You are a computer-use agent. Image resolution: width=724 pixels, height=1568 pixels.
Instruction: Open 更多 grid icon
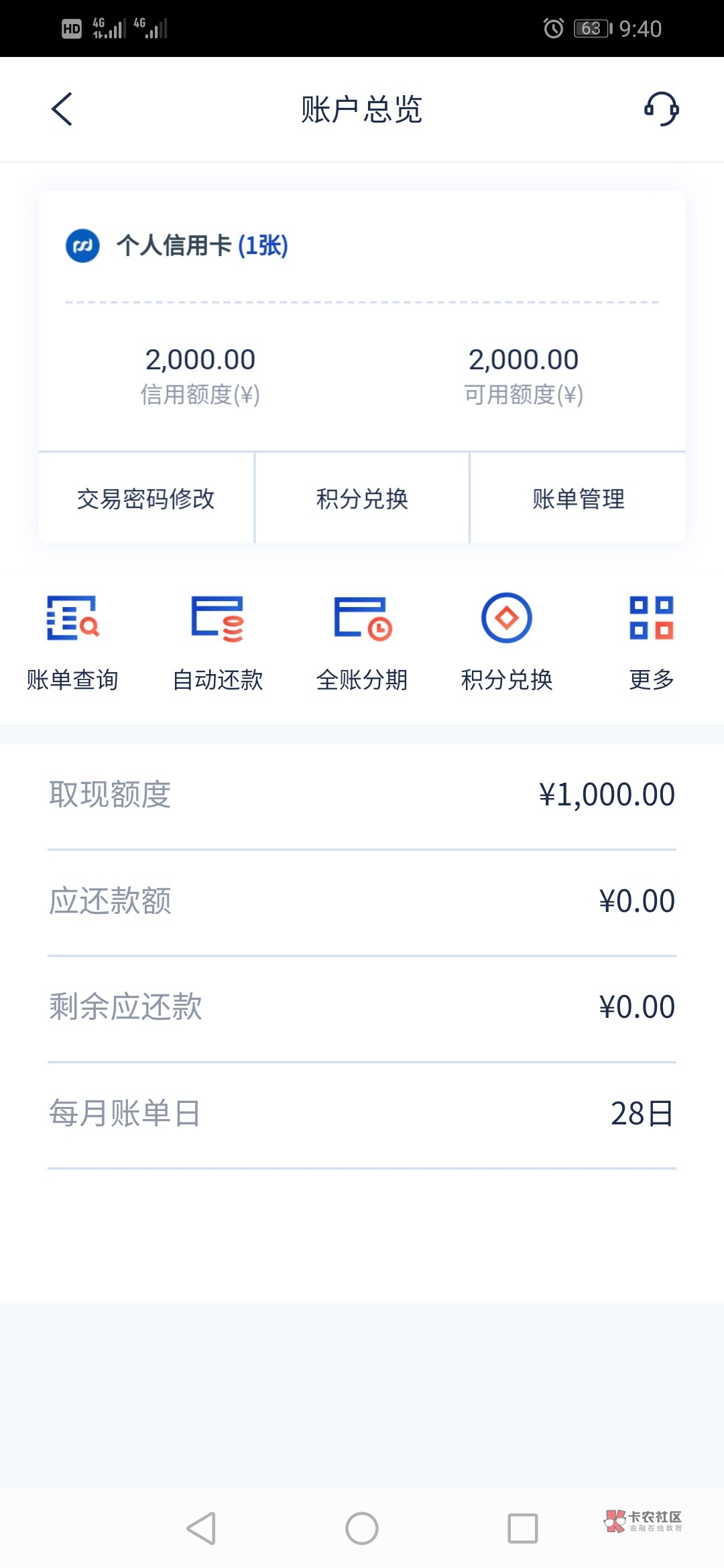pos(651,618)
